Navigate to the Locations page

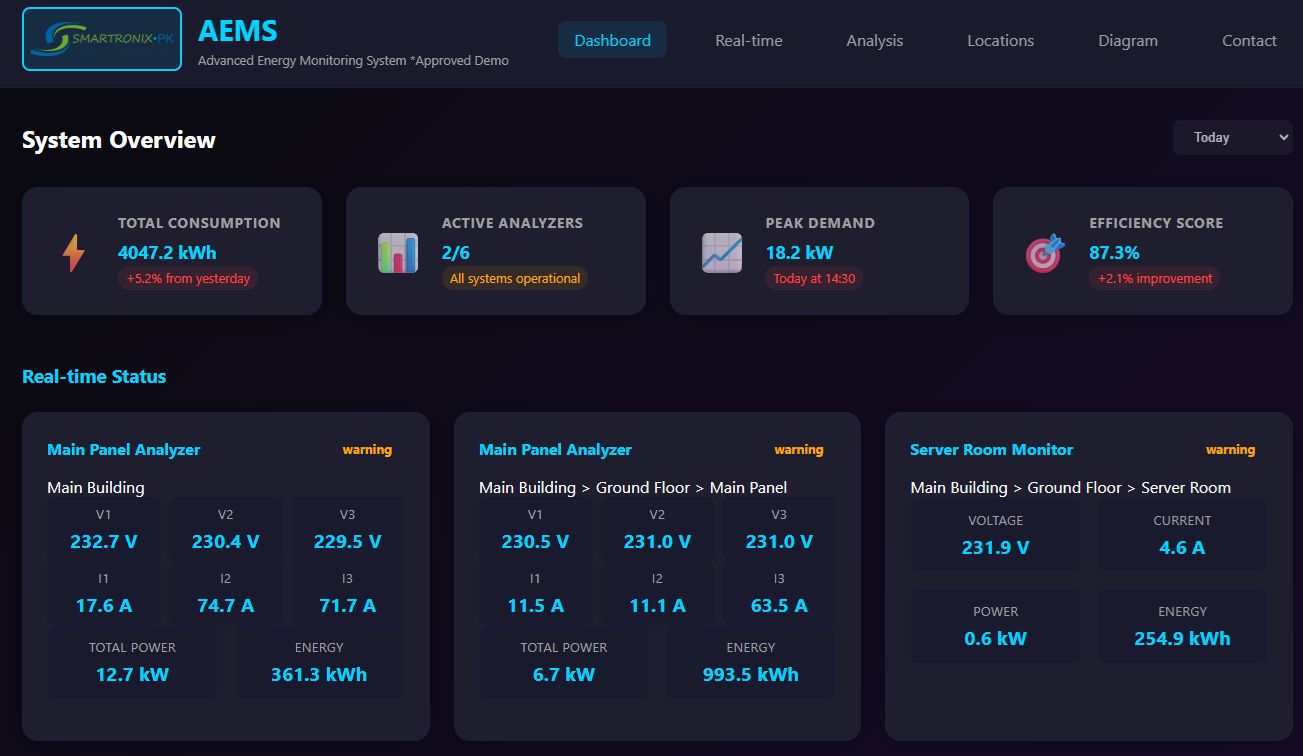click(x=1000, y=40)
